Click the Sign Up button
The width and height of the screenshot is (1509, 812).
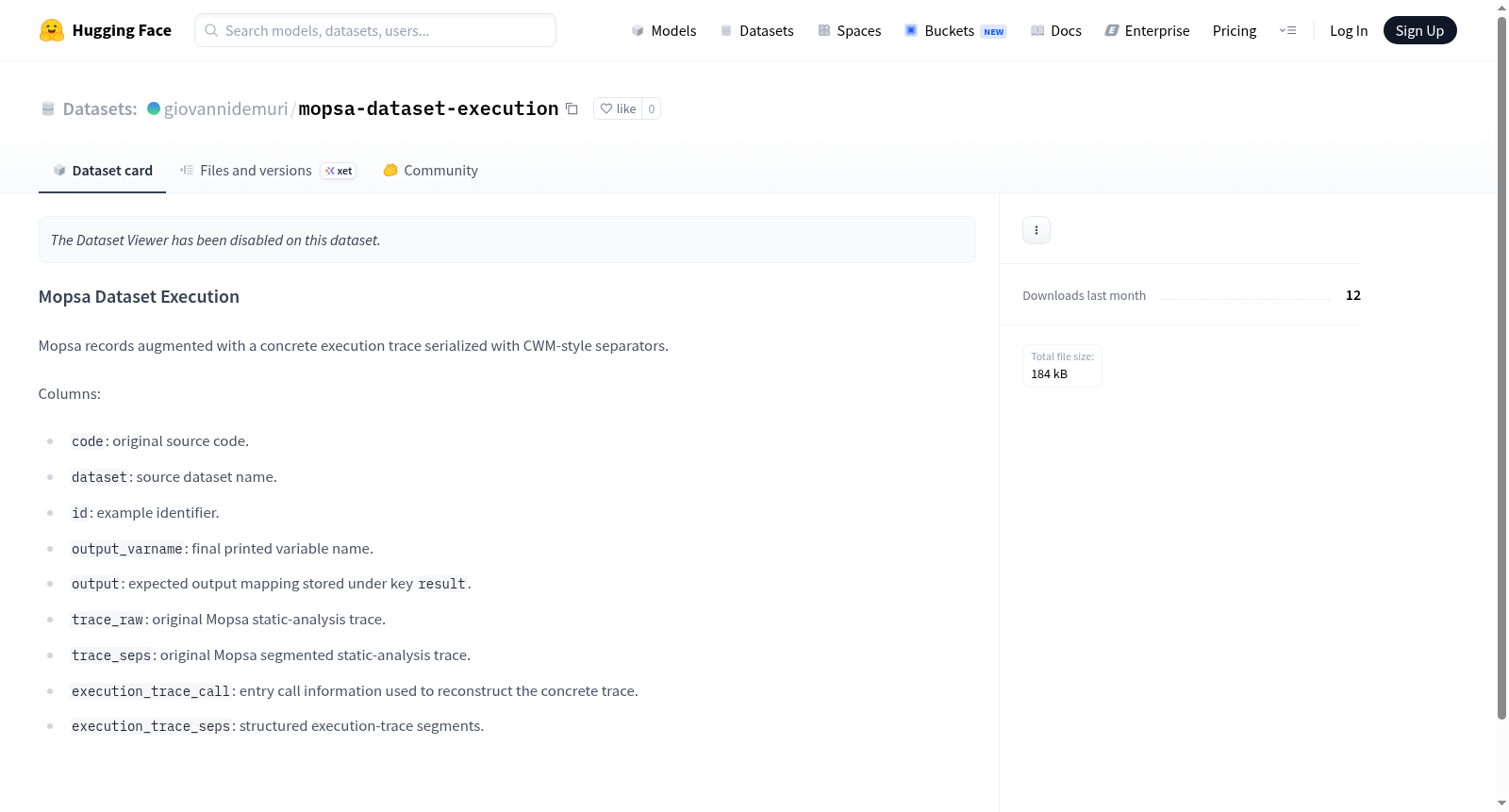click(x=1419, y=30)
